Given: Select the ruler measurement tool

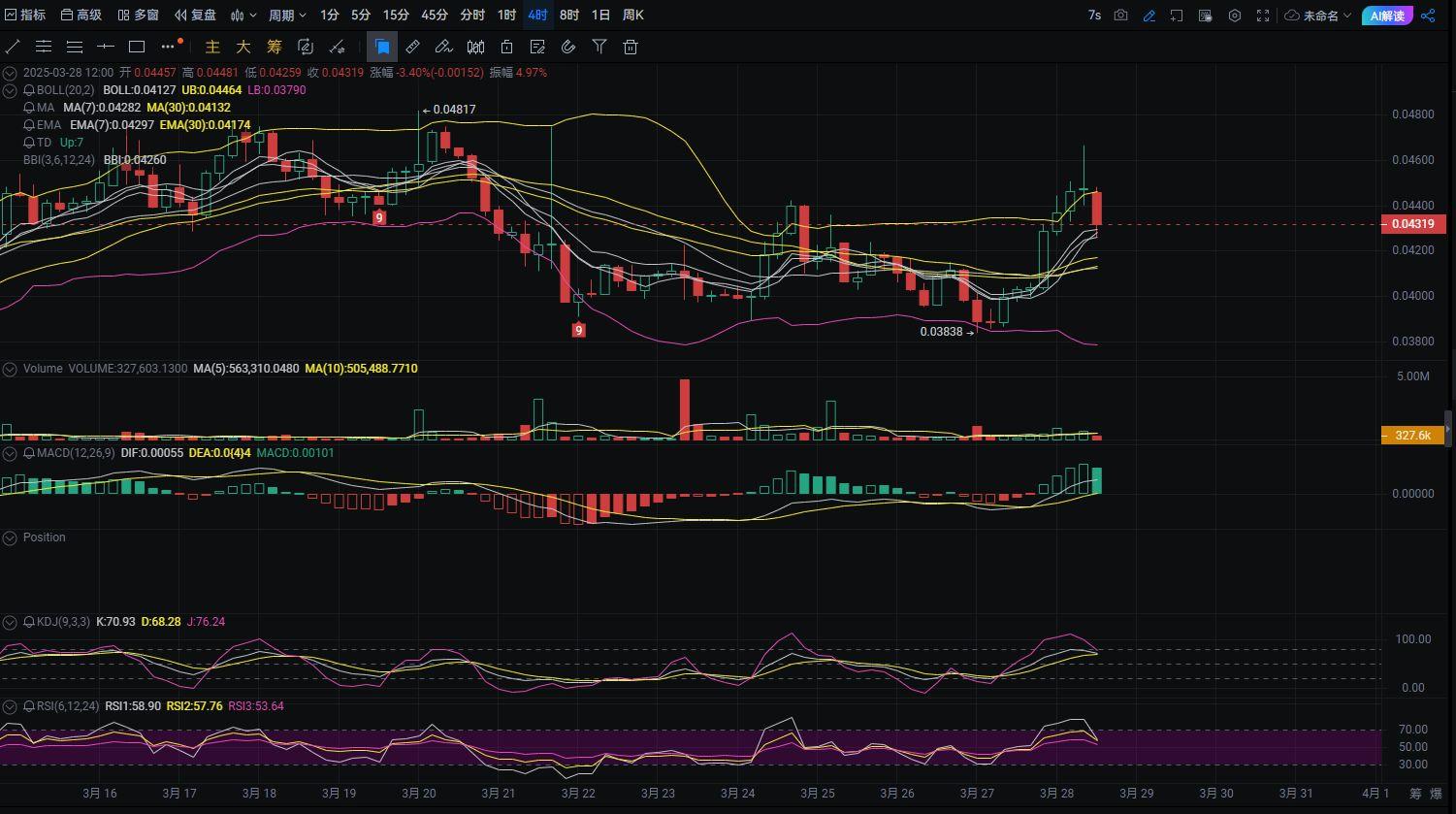Looking at the screenshot, I should [x=412, y=47].
